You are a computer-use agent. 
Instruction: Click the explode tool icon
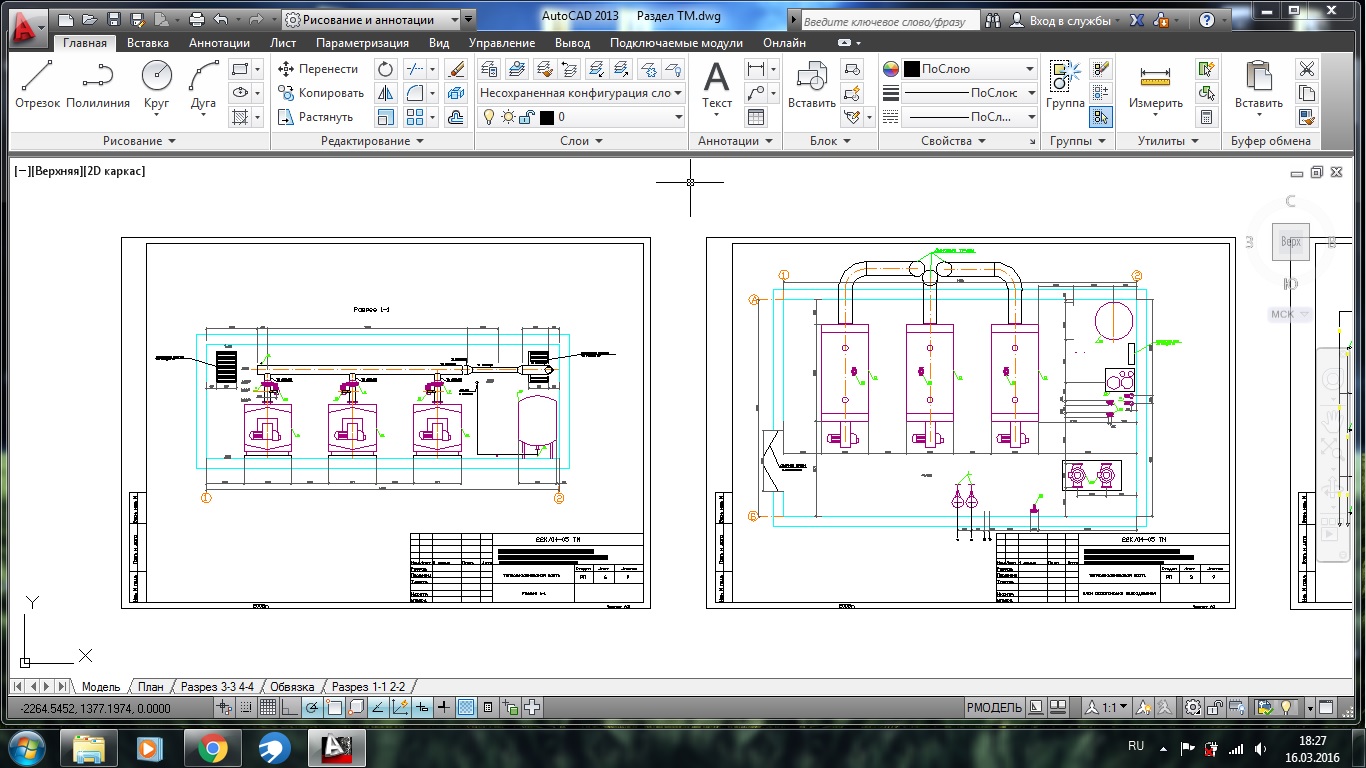tap(457, 93)
